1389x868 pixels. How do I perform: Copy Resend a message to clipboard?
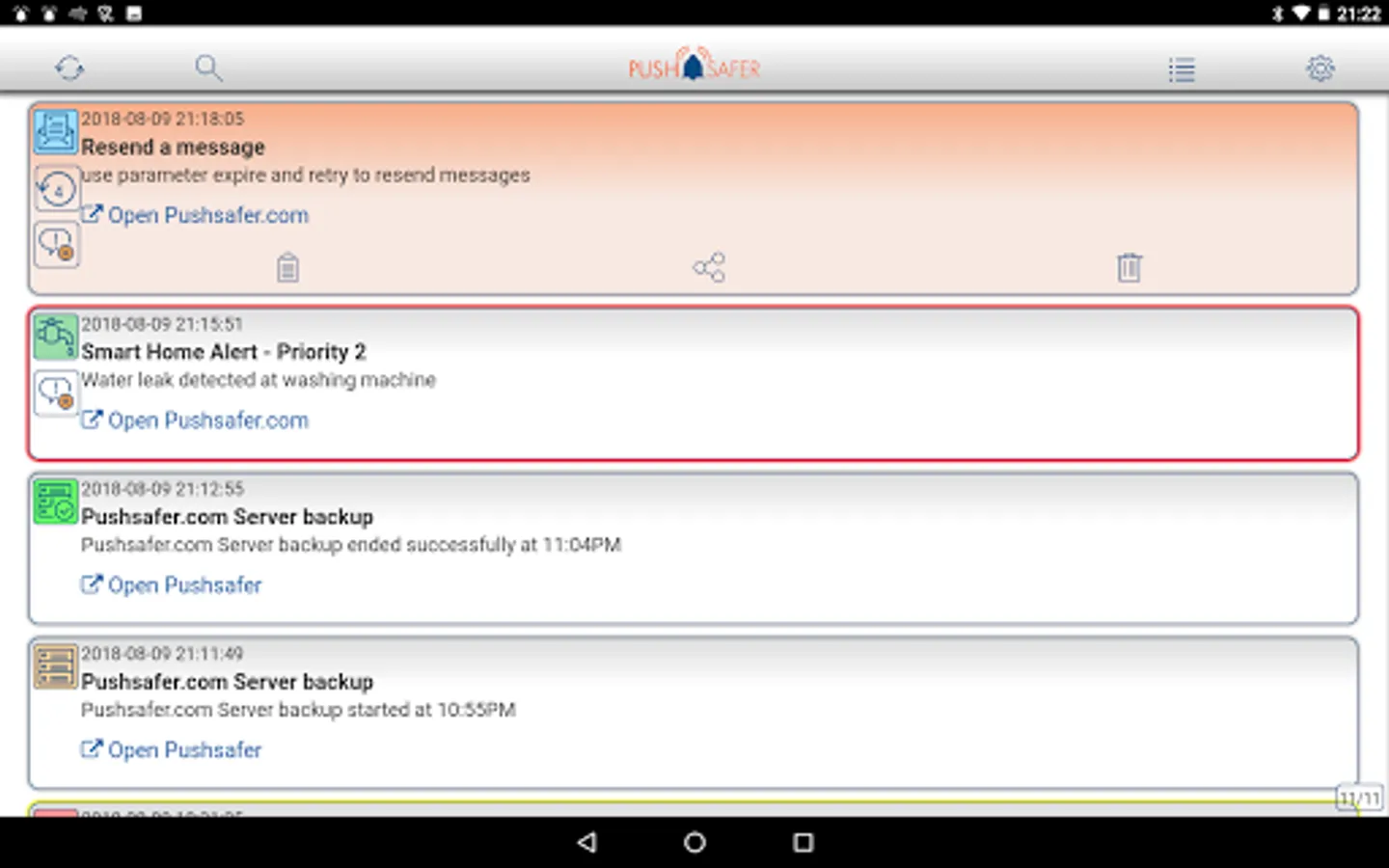[287, 267]
